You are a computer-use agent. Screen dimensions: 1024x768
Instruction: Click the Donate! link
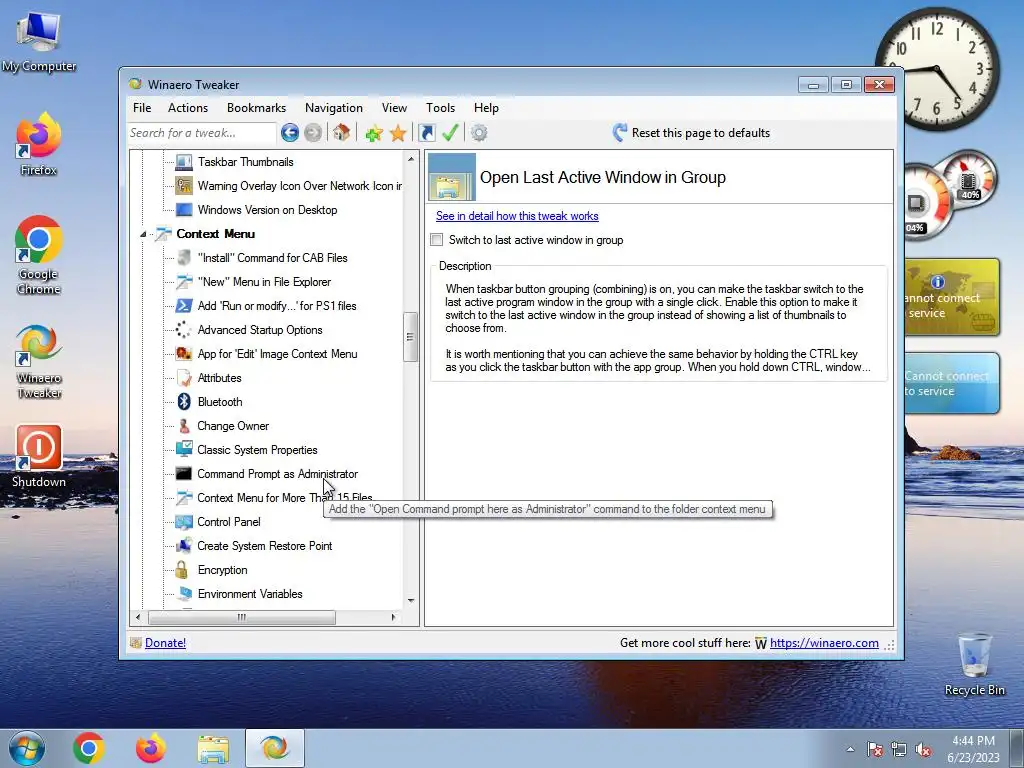(165, 643)
